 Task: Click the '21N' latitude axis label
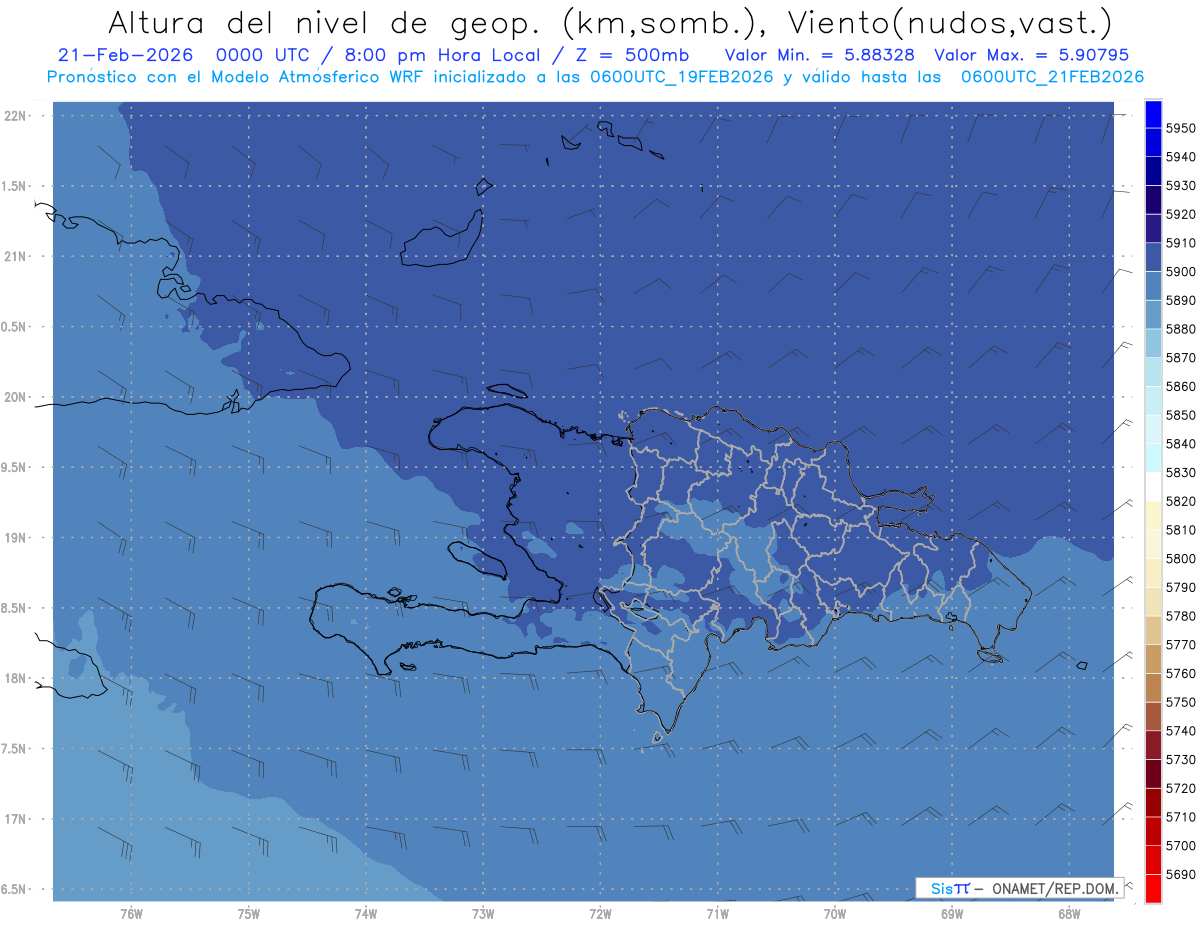point(17,256)
